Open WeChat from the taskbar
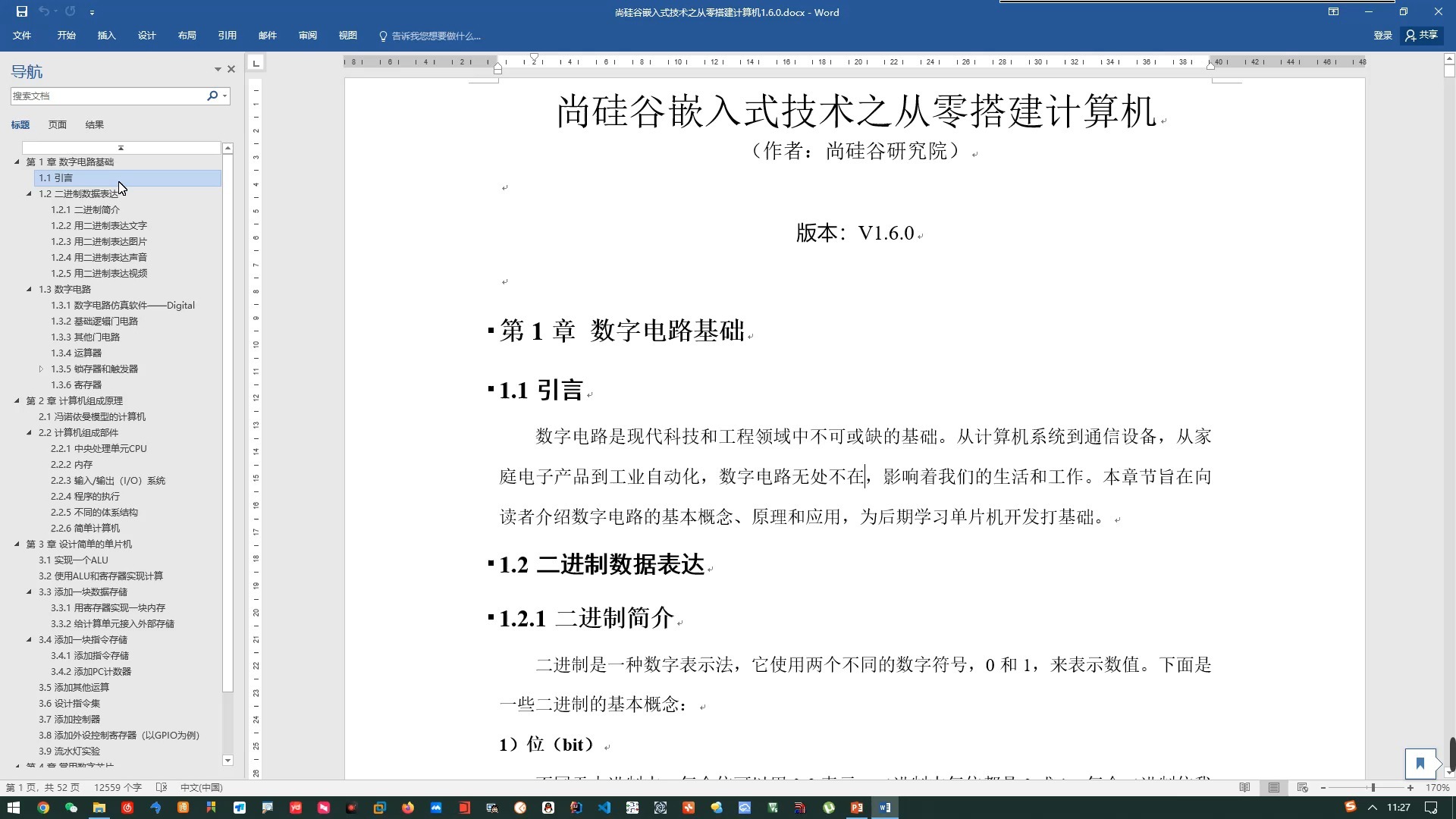Screen dimensions: 1456x819 tap(71, 808)
